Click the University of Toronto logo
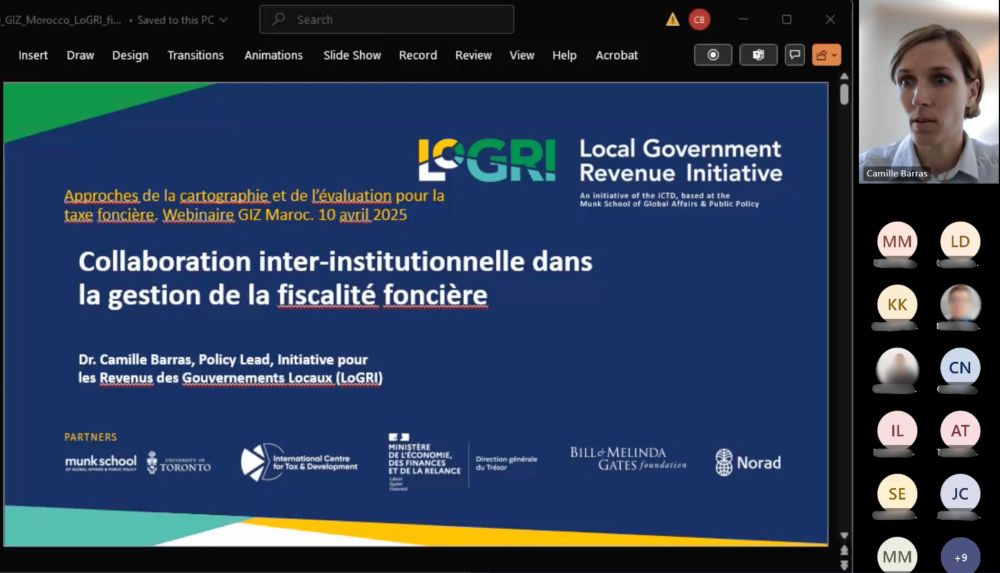Image resolution: width=1000 pixels, height=573 pixels. click(x=179, y=463)
